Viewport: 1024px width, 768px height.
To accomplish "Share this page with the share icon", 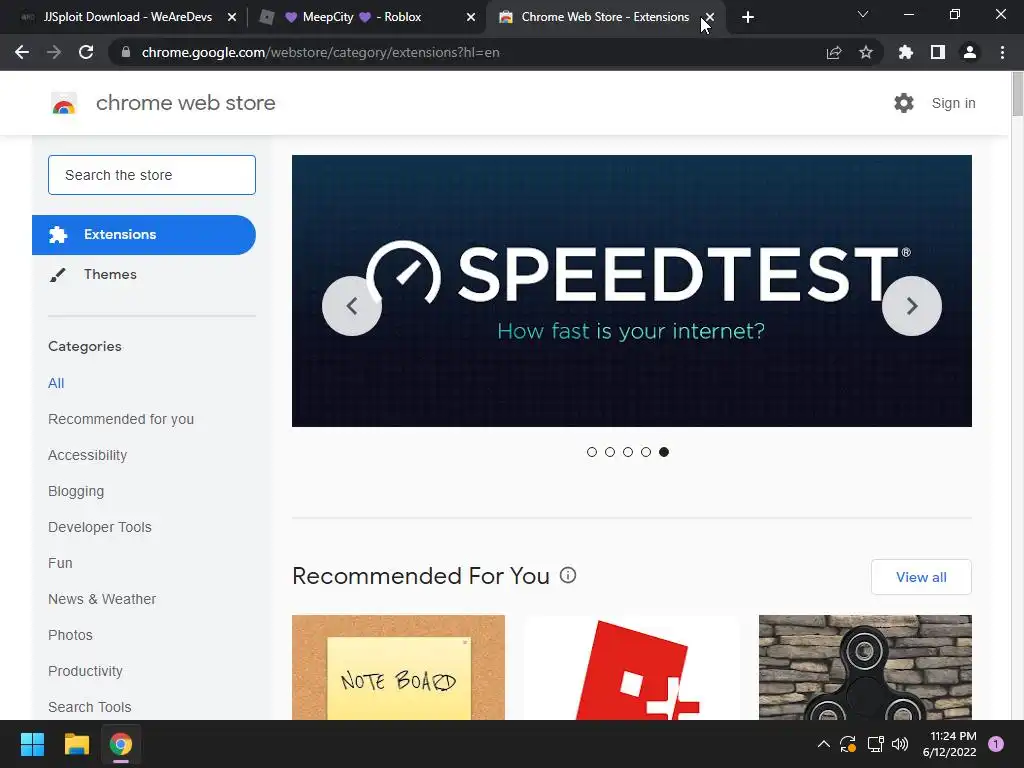I will (x=834, y=52).
